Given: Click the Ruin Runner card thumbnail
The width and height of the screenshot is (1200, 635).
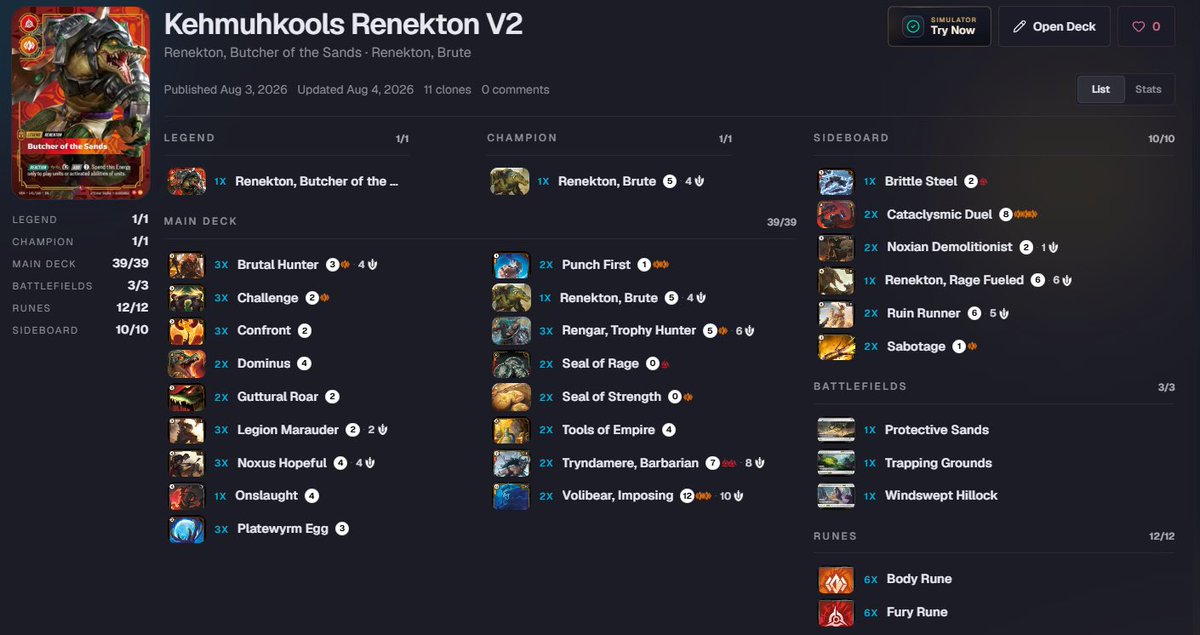Looking at the screenshot, I should click(x=836, y=314).
